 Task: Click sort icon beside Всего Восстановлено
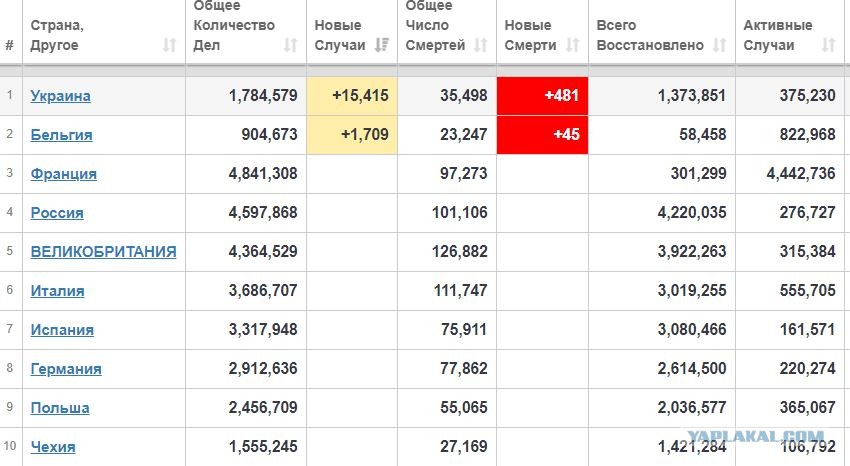point(719,45)
